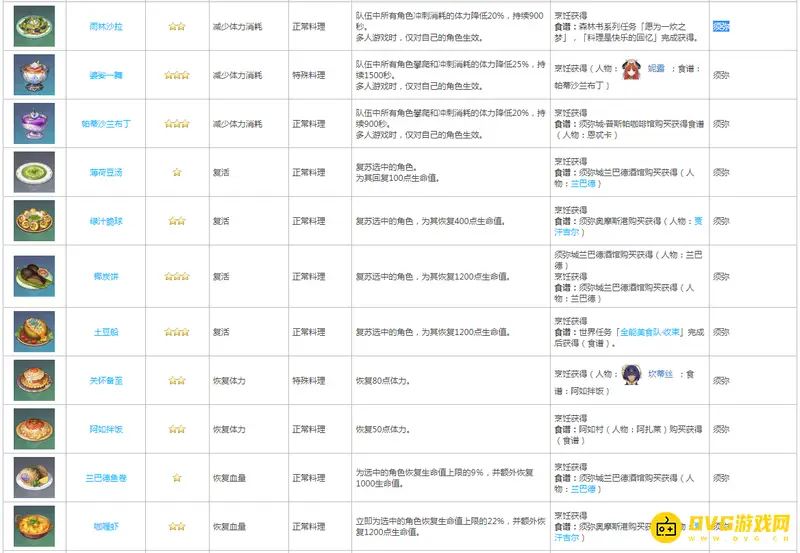The height and width of the screenshot is (553, 800).
Task: Click the 坎蒂丝 character avatar
Action: click(632, 373)
